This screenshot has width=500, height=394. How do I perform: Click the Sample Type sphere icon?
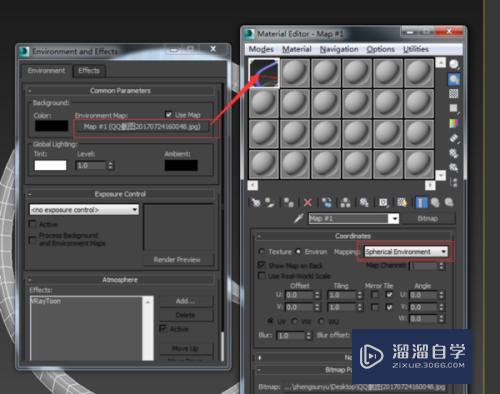pos(454,64)
